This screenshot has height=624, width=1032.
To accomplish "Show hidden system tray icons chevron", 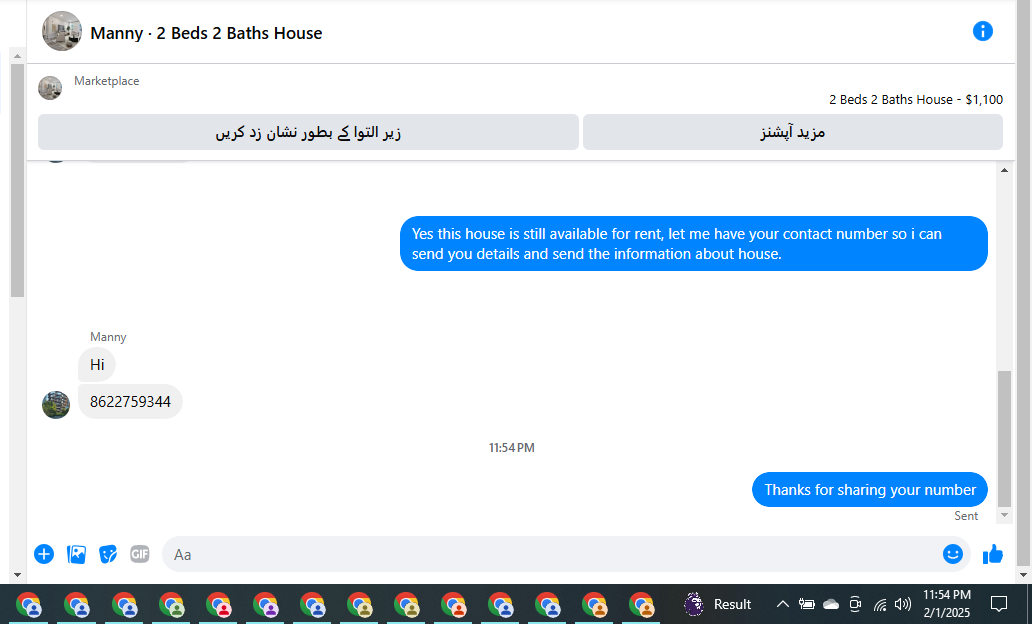I will 782,604.
